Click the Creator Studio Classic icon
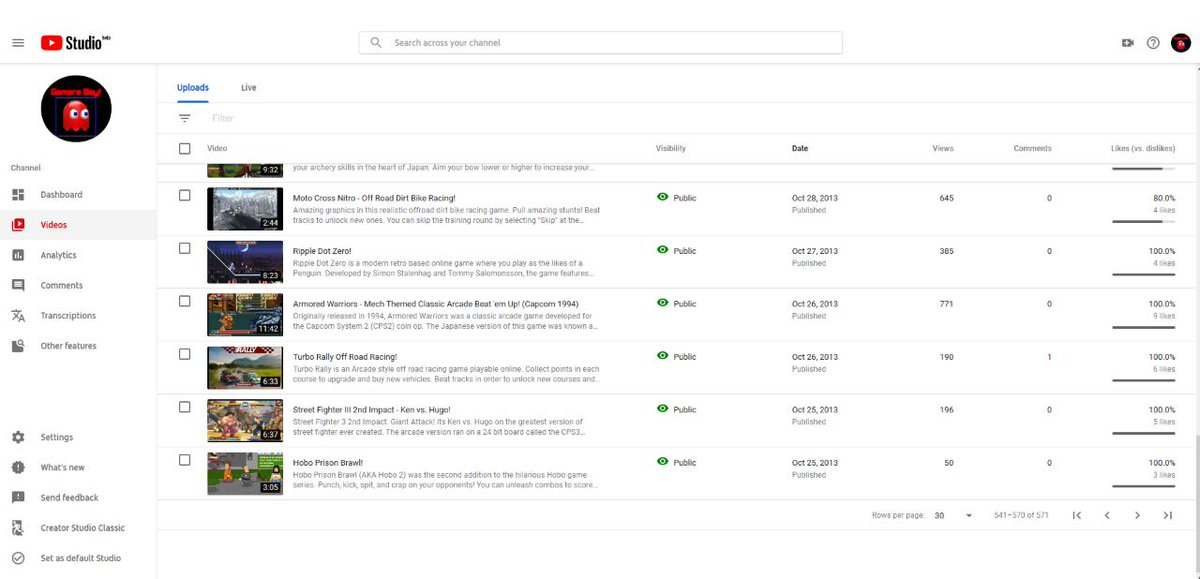Image resolution: width=1200 pixels, height=579 pixels. (x=18, y=527)
